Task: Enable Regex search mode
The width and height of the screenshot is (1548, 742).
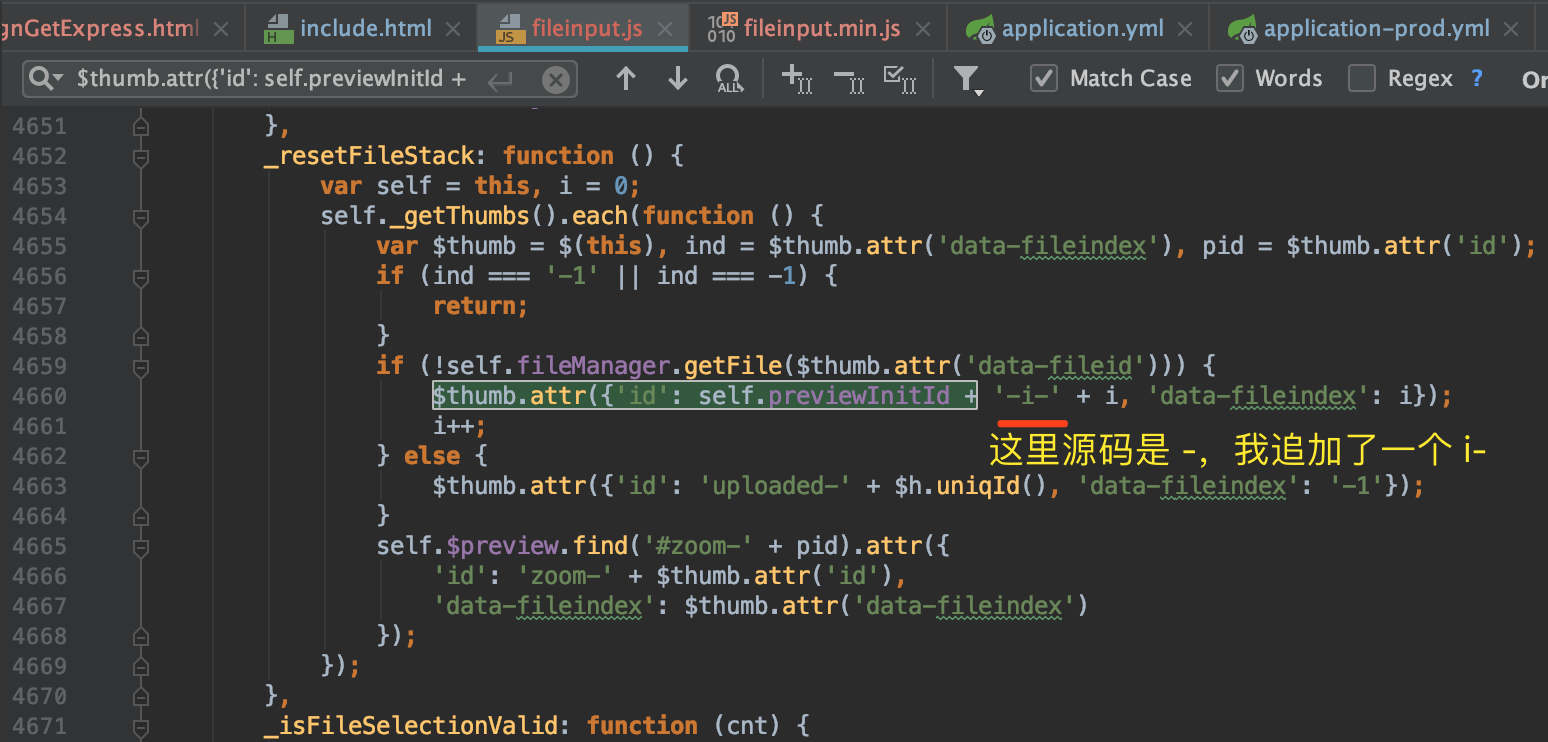Action: pyautogui.click(x=1362, y=78)
